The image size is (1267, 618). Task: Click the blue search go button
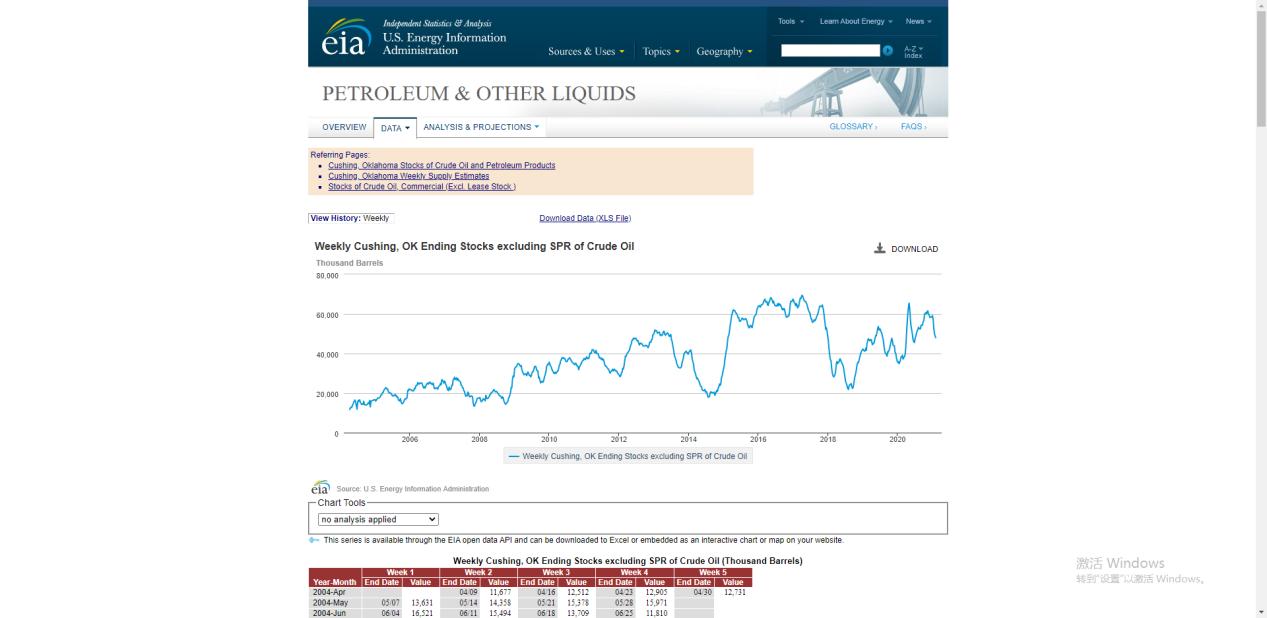887,50
